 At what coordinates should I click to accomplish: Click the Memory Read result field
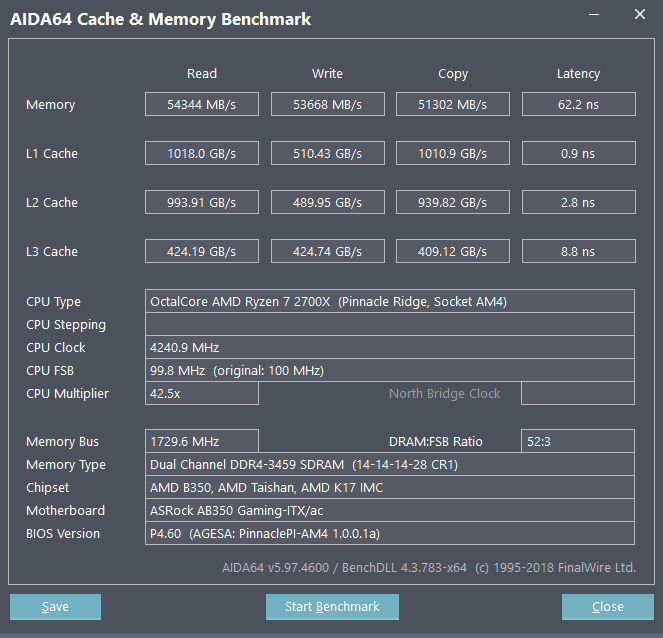tap(202, 105)
